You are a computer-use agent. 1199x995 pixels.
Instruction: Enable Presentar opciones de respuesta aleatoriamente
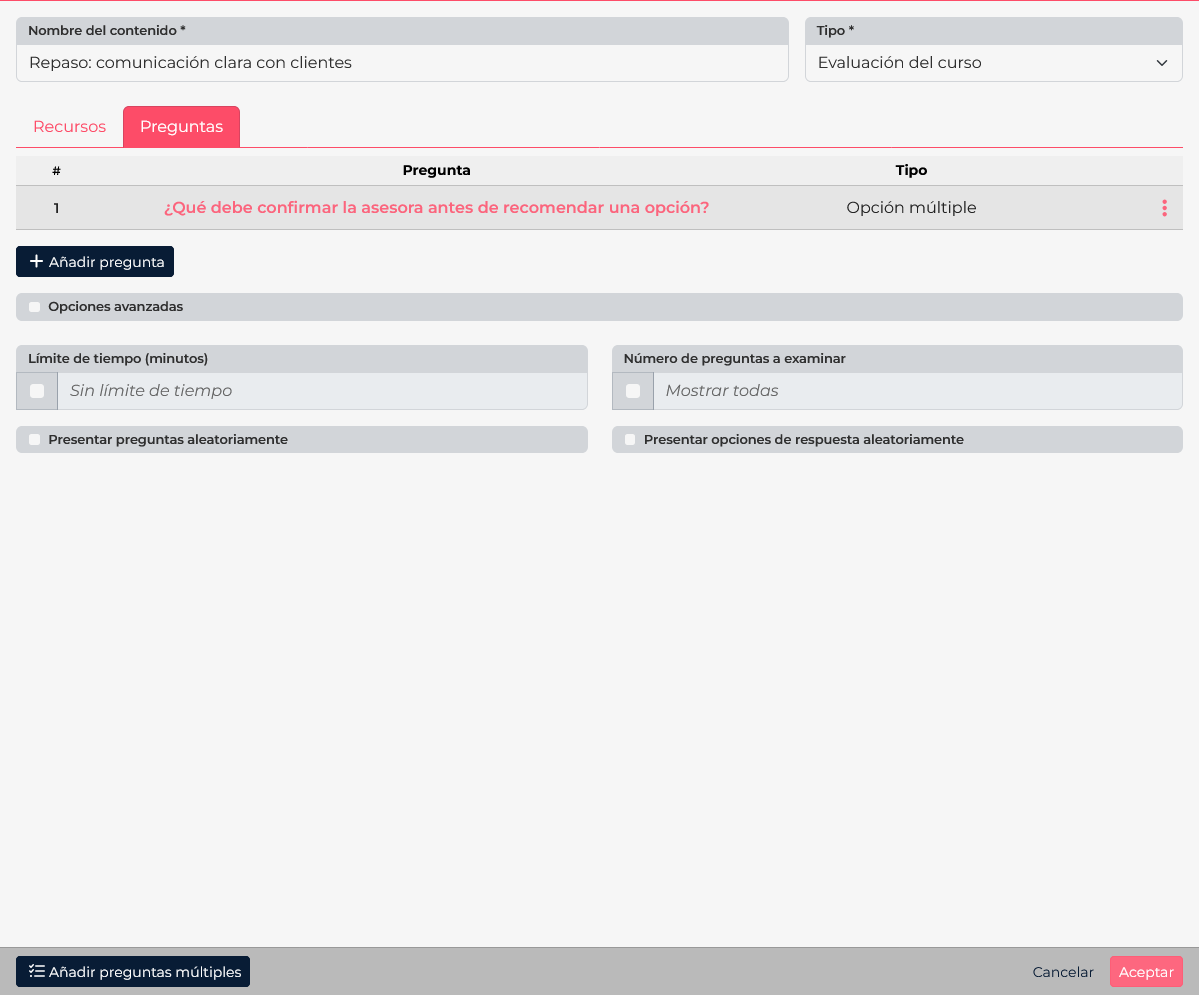(x=630, y=440)
